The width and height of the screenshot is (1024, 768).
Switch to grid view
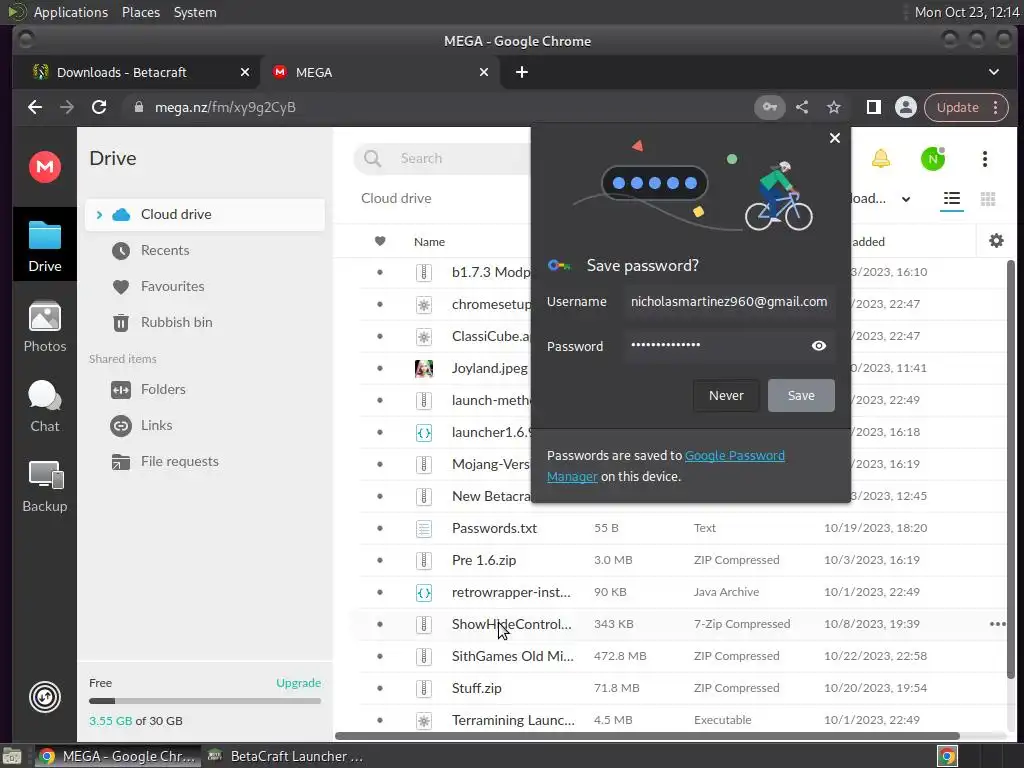[988, 199]
